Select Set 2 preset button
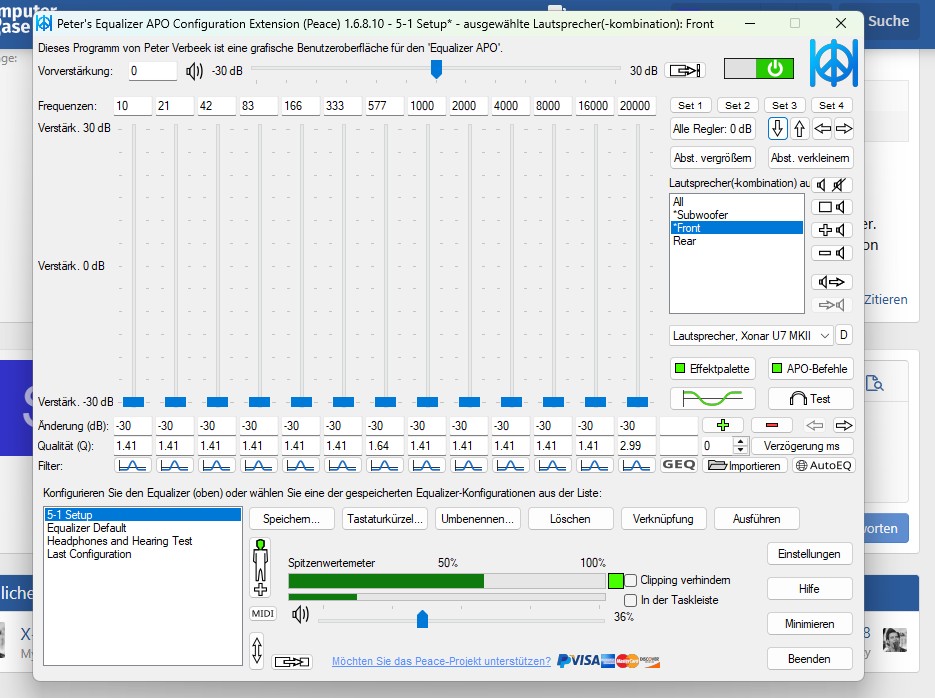Image resolution: width=935 pixels, height=698 pixels. pos(738,106)
